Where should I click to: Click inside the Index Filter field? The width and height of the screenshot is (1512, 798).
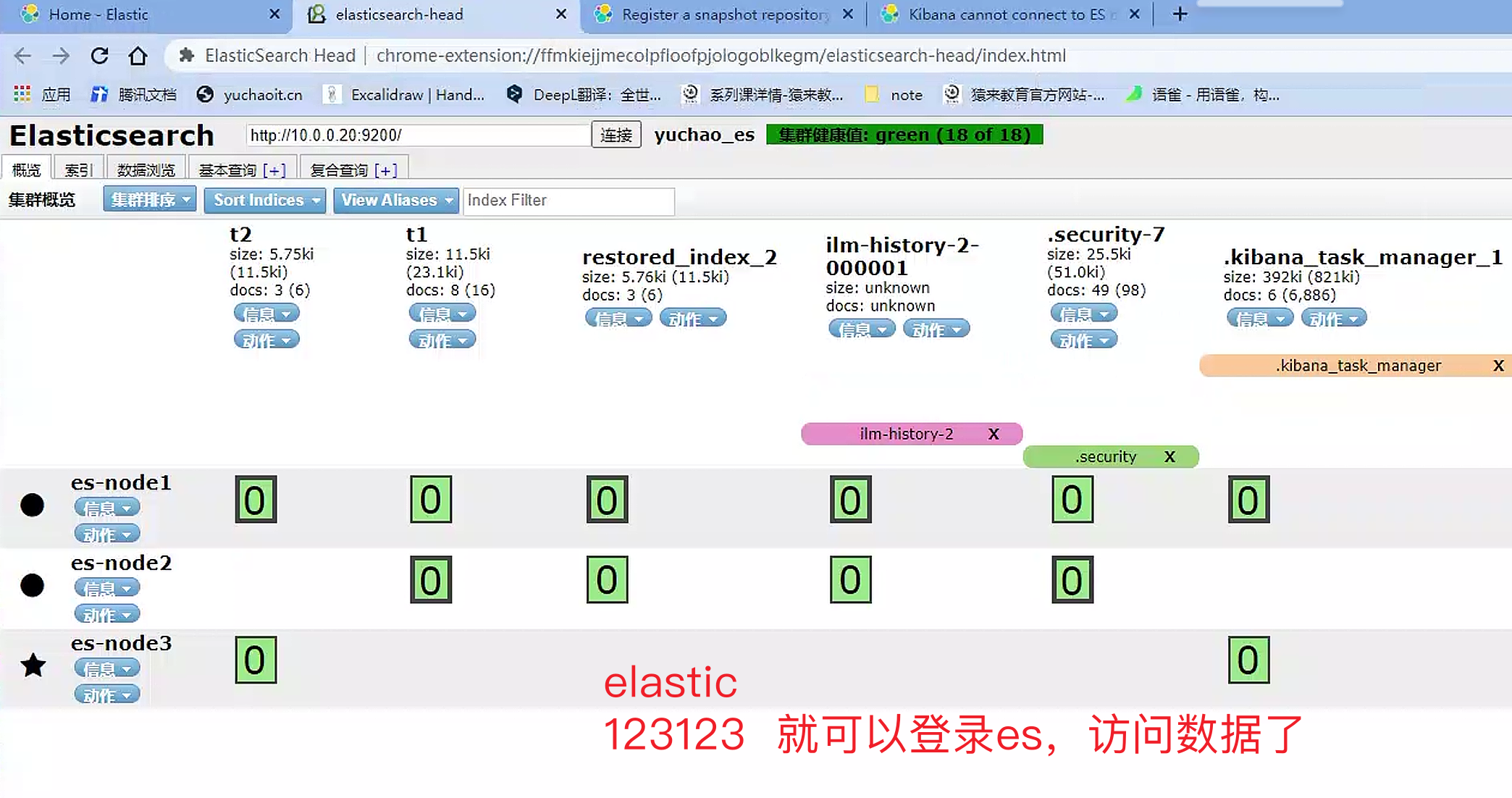568,201
